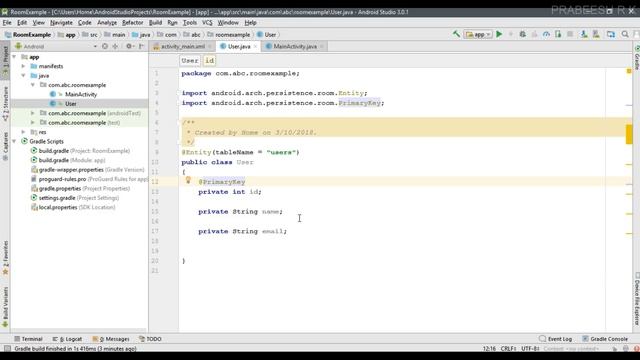Click Attach debugger to Android process icon
The height and width of the screenshot is (360, 640).
coord(558,34)
